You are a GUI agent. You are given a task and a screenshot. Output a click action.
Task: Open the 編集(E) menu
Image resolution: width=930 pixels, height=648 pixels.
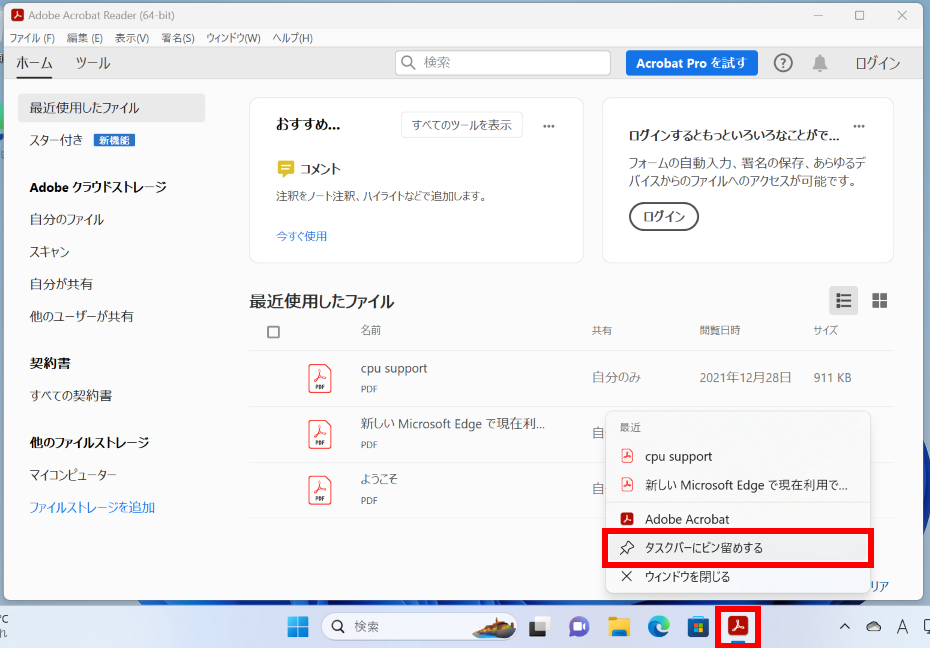85,38
